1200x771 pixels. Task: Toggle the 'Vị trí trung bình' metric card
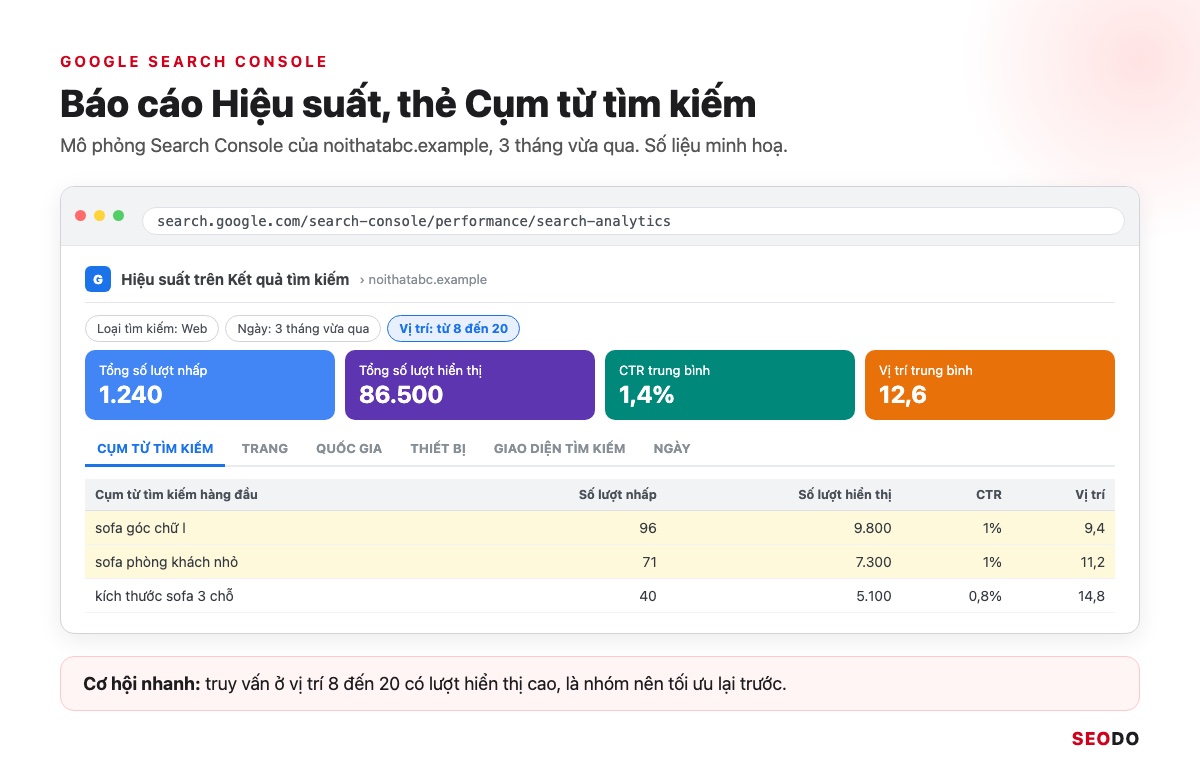coord(990,385)
